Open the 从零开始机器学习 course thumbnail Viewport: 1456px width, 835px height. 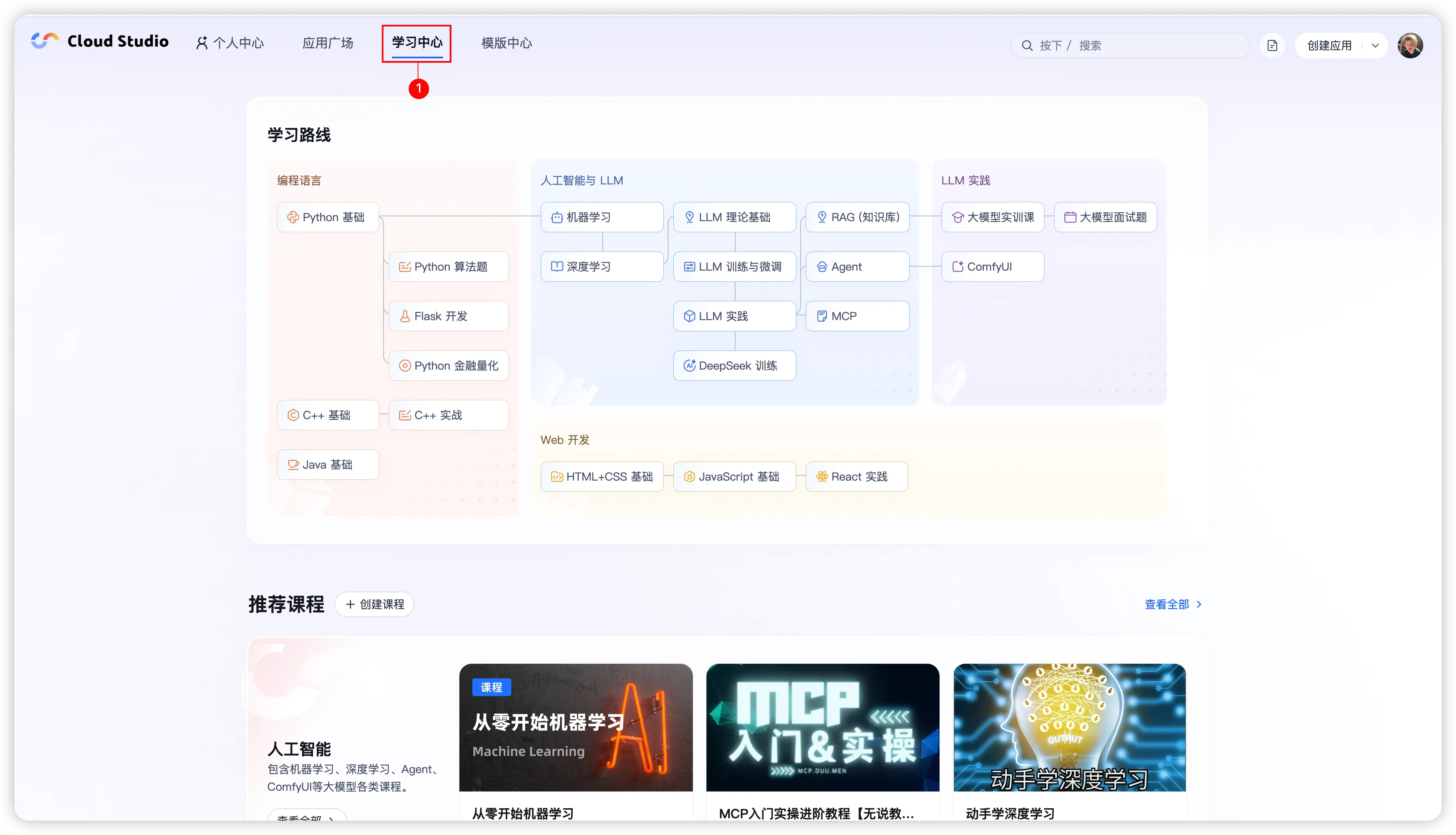click(x=576, y=727)
